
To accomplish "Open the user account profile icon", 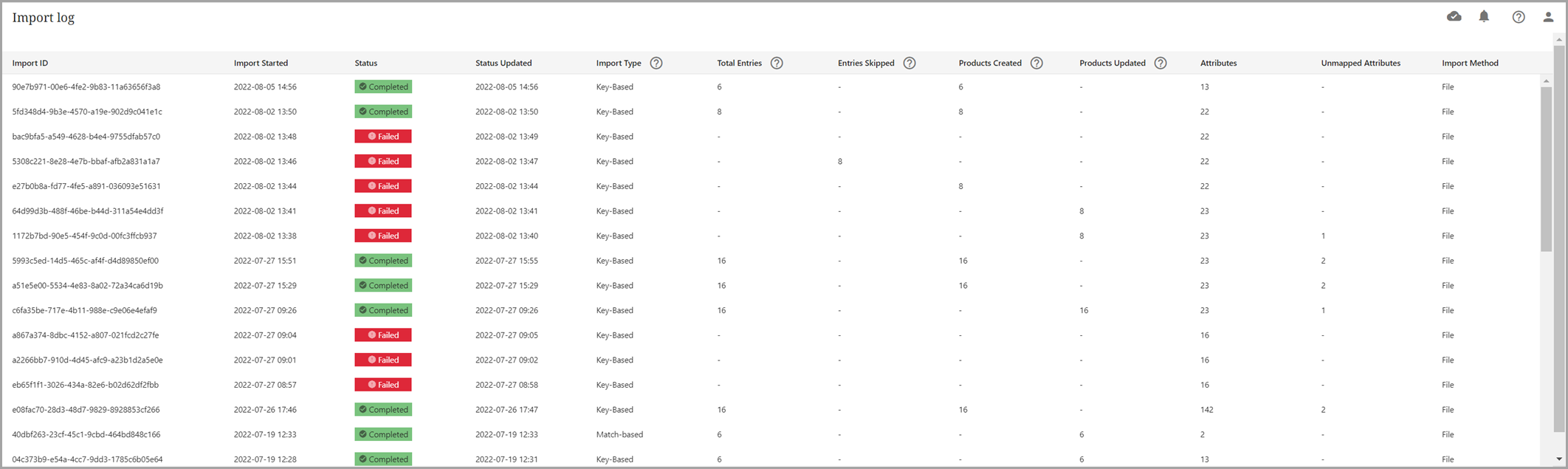I will (1548, 17).
